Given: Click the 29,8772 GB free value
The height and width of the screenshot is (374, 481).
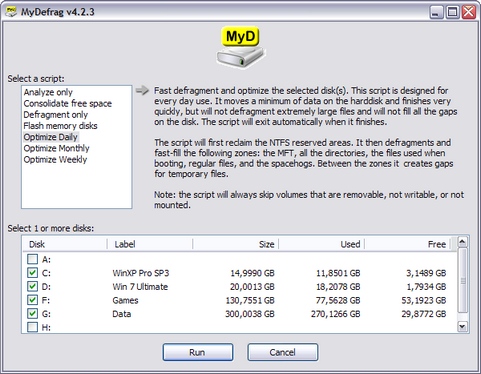Looking at the screenshot, I should pyautogui.click(x=424, y=314).
